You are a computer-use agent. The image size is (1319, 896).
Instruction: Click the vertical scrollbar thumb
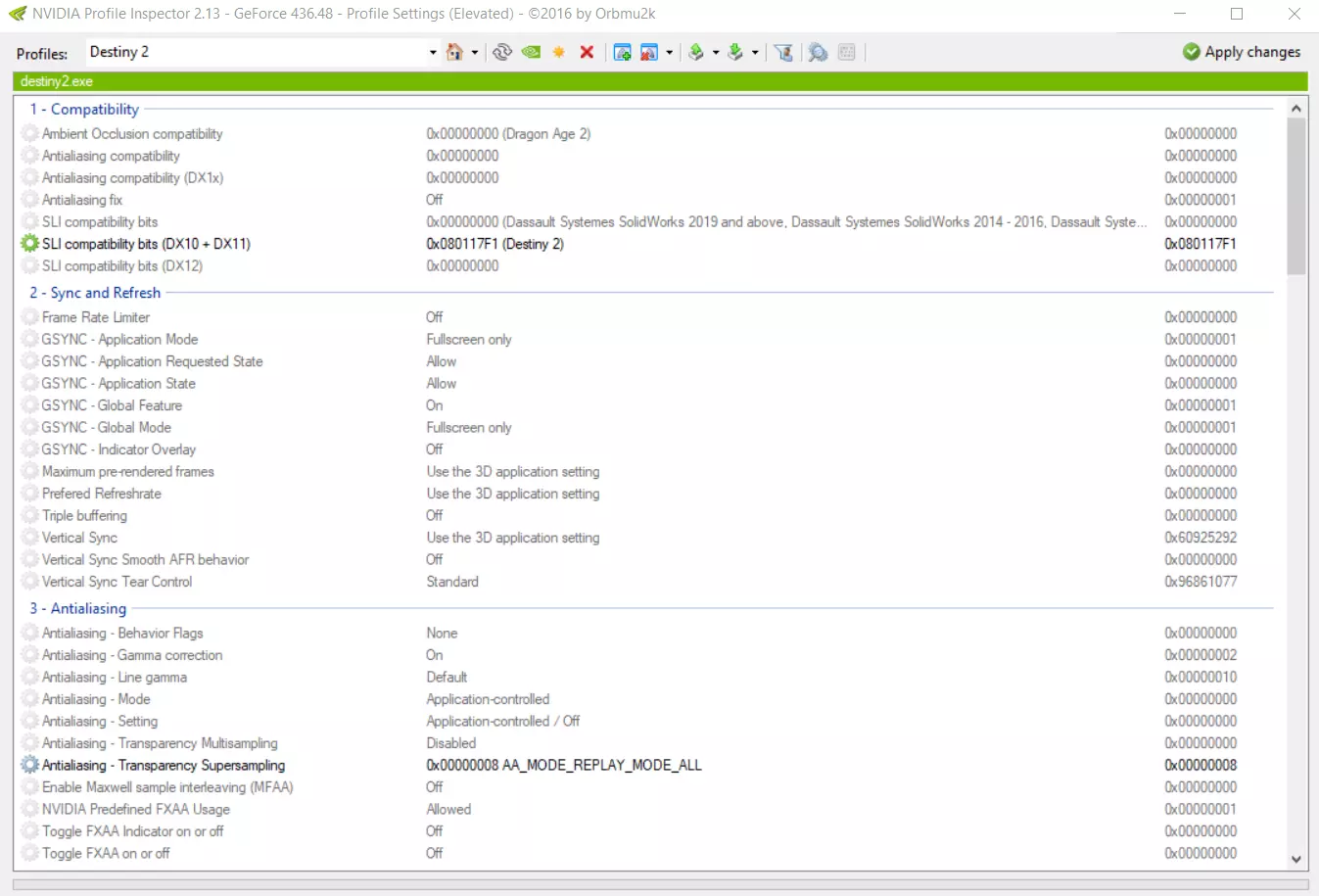(x=1296, y=197)
